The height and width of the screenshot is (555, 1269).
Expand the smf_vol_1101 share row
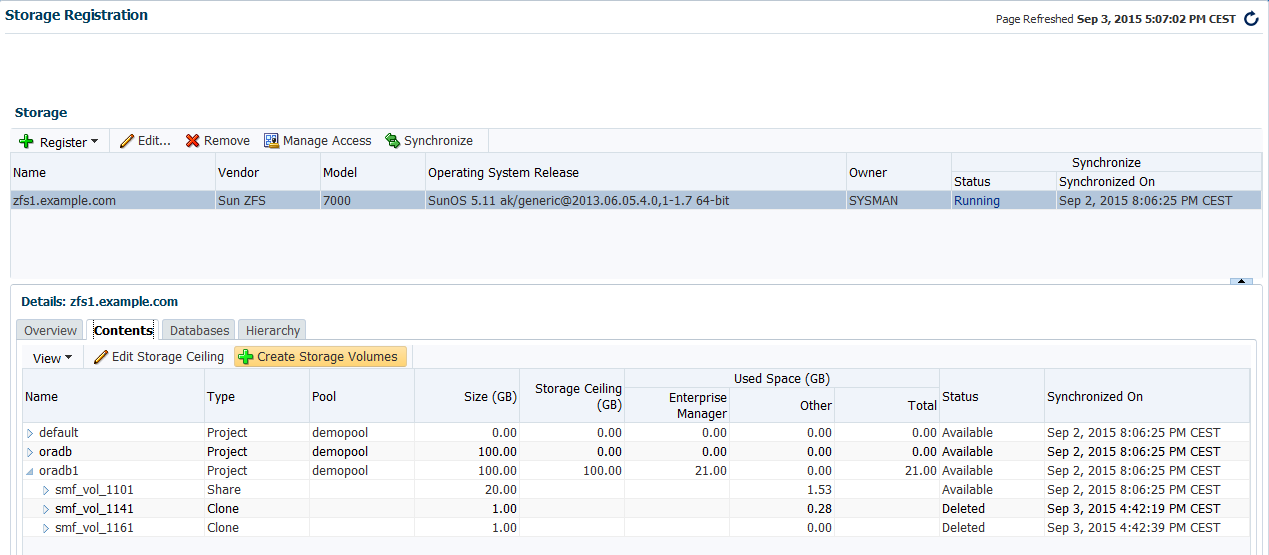pos(46,490)
